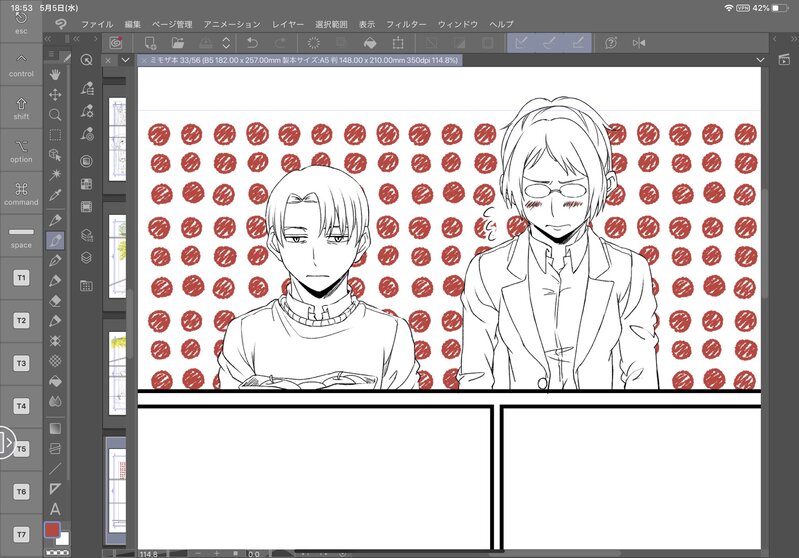Click the Scale and rotate transform icon

click(398, 43)
